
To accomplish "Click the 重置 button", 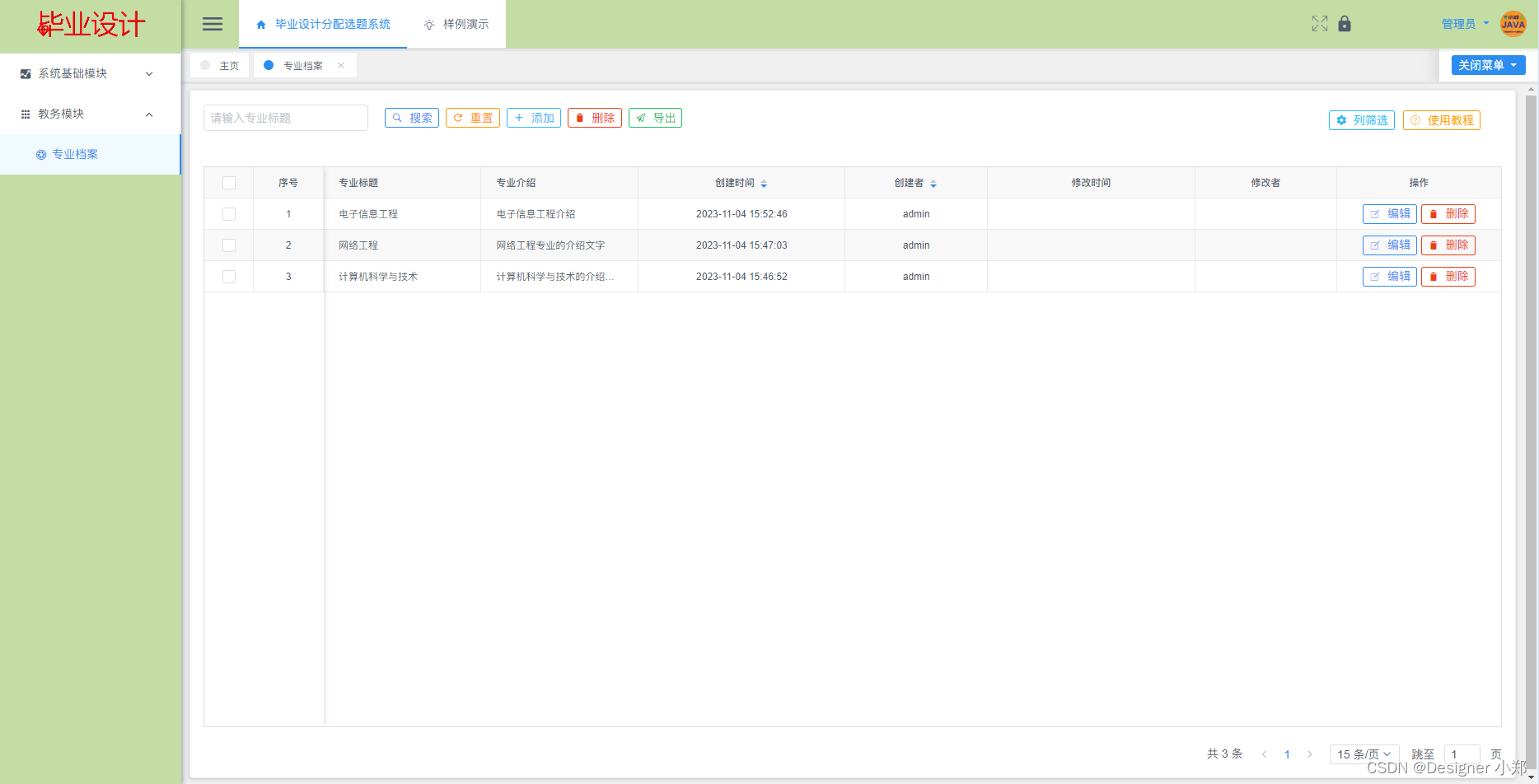I will (x=473, y=118).
